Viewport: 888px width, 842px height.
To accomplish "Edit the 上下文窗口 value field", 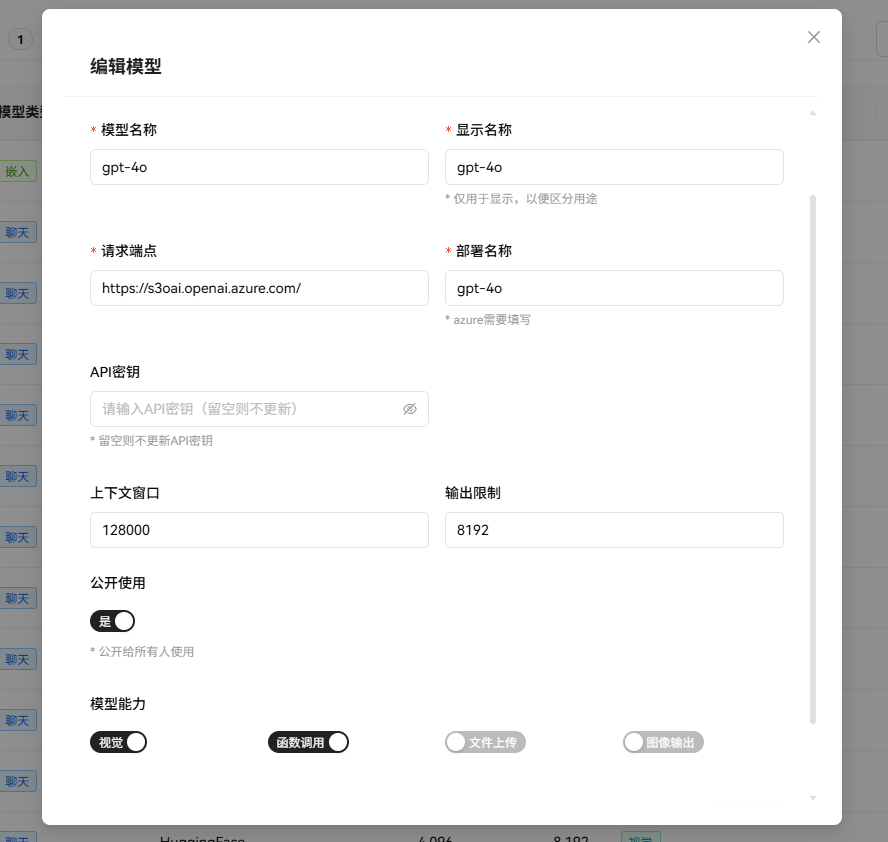I will tap(259, 530).
